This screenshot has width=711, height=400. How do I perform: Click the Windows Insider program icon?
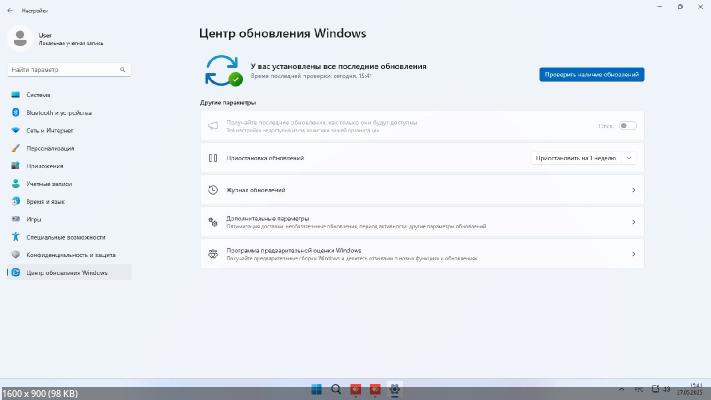coord(213,254)
